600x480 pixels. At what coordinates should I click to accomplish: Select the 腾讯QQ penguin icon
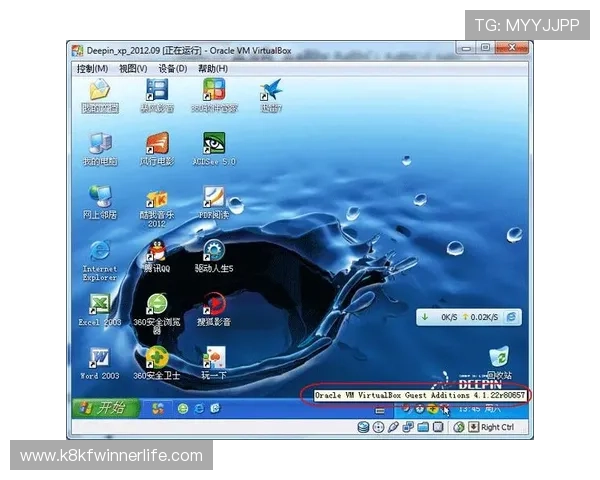157,250
